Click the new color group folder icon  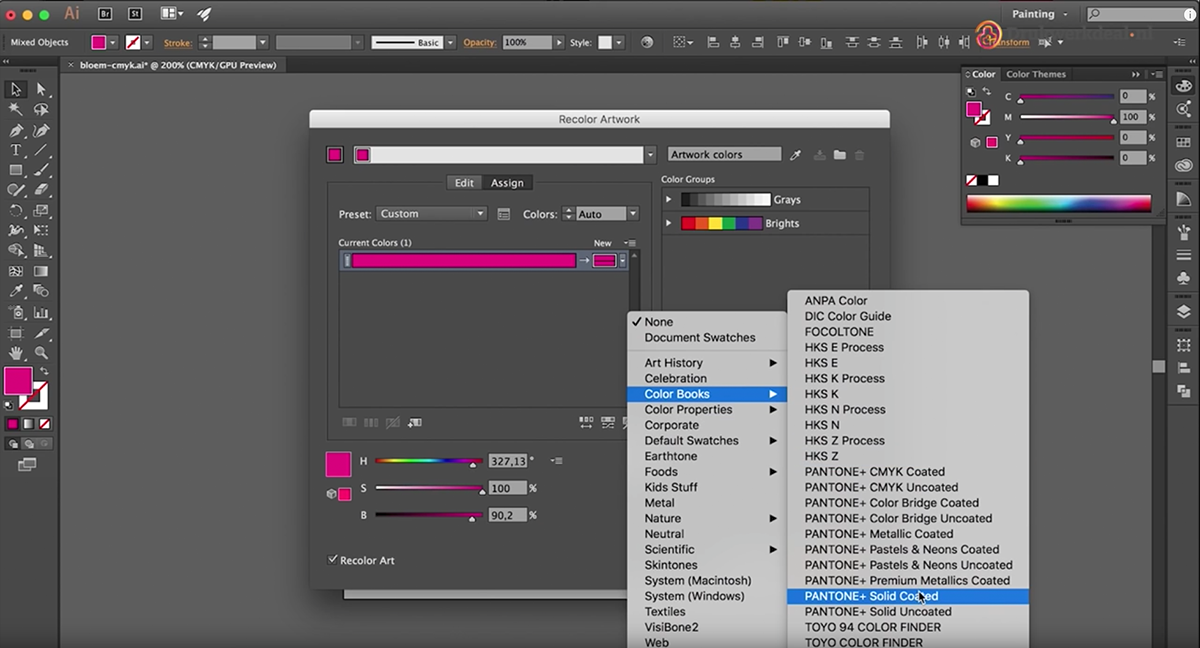(x=840, y=155)
